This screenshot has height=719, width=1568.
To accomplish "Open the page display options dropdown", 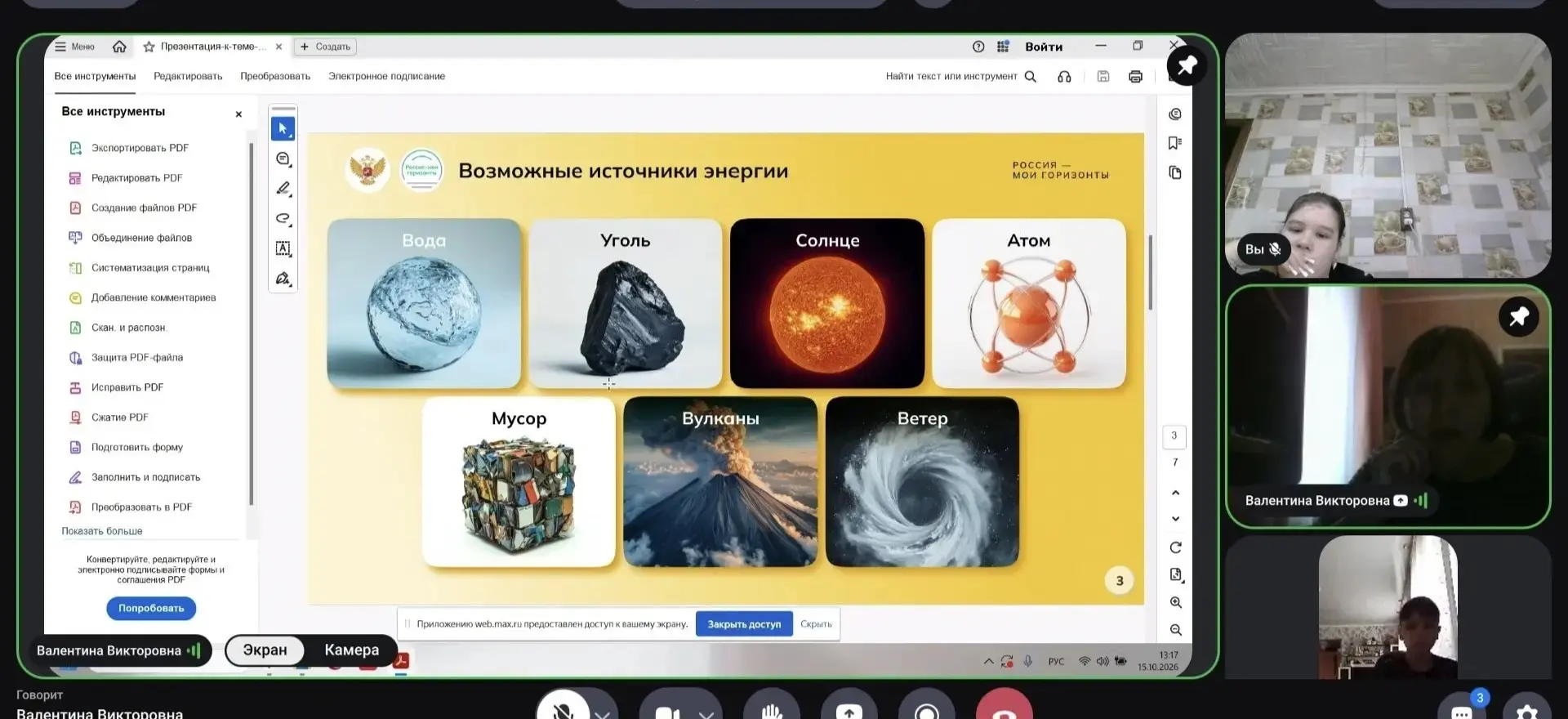I will (x=1175, y=575).
